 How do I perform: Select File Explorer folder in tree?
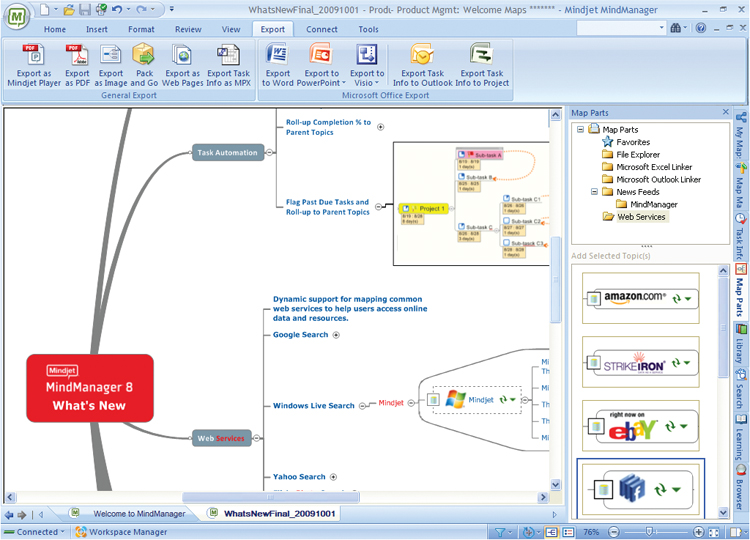pos(638,154)
